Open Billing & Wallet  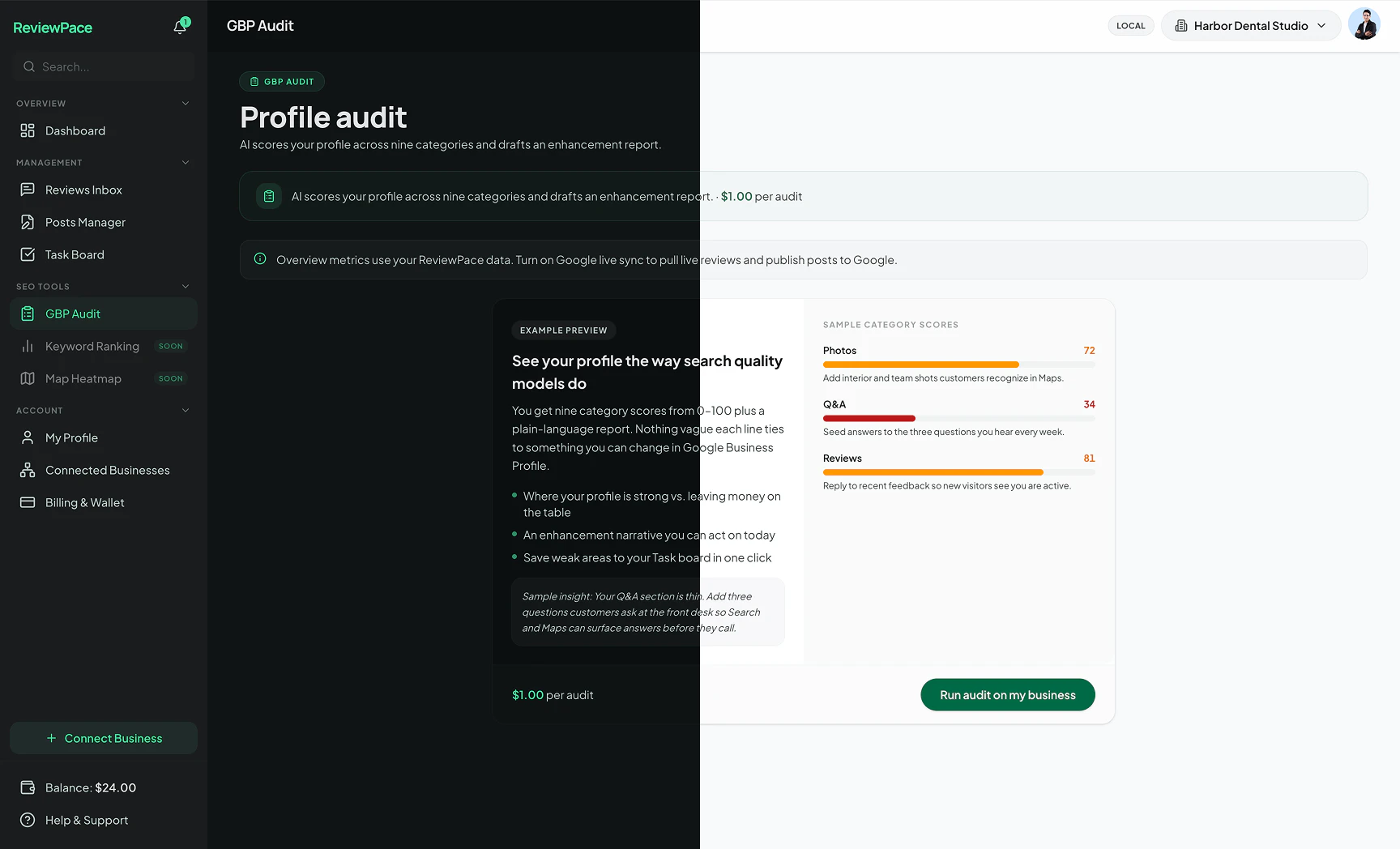pos(104,502)
